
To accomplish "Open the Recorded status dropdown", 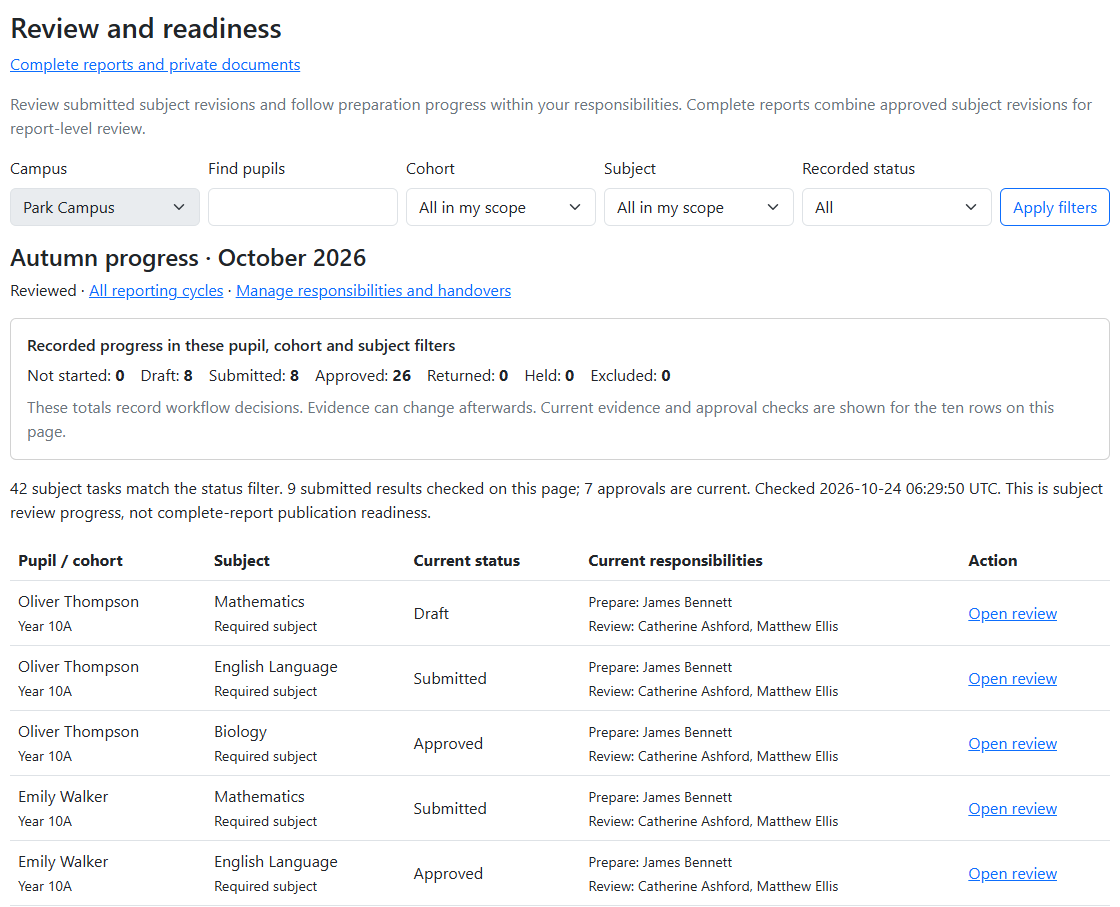I will pos(896,207).
